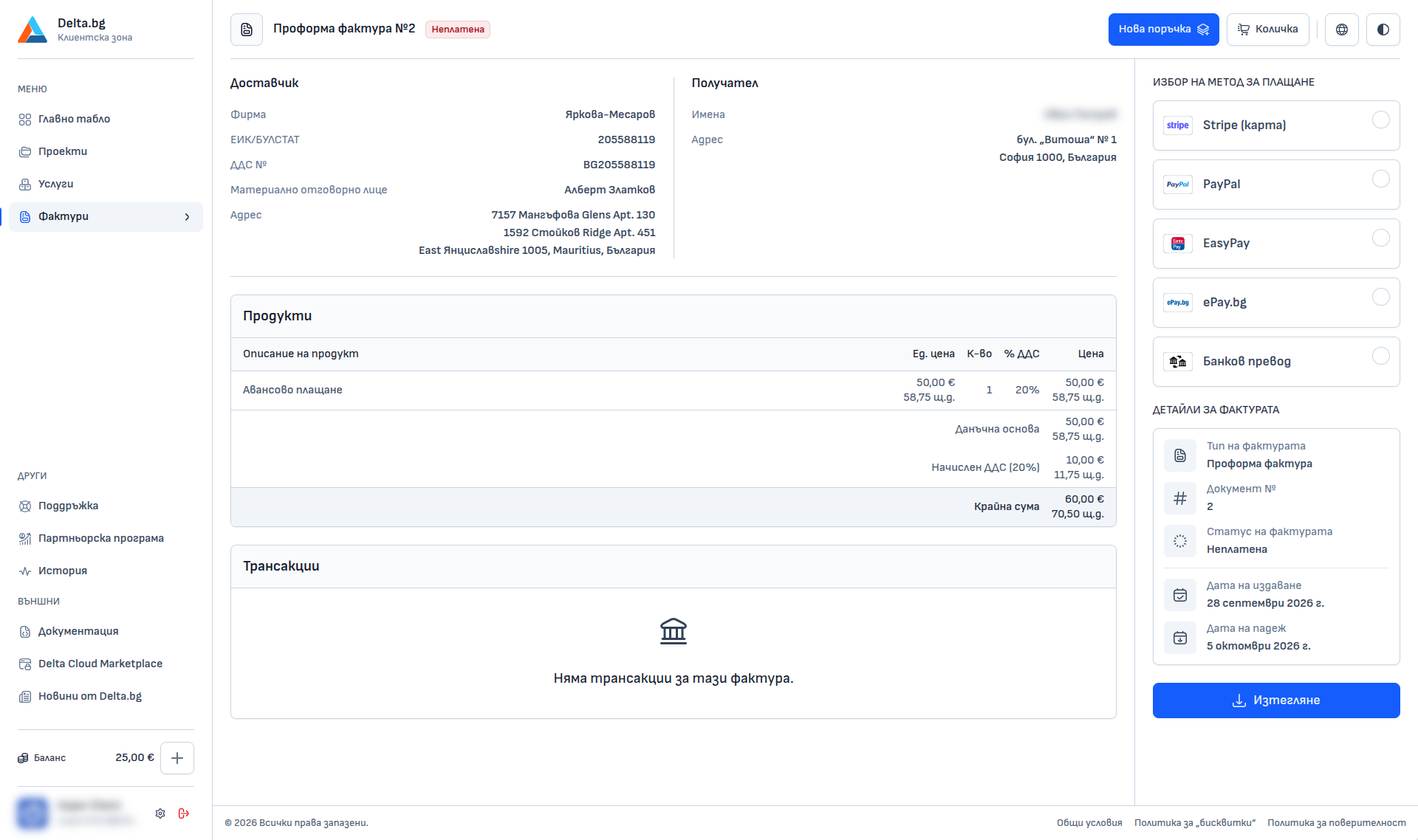
Task: Click the blurred user profile avatar
Action: point(32,813)
